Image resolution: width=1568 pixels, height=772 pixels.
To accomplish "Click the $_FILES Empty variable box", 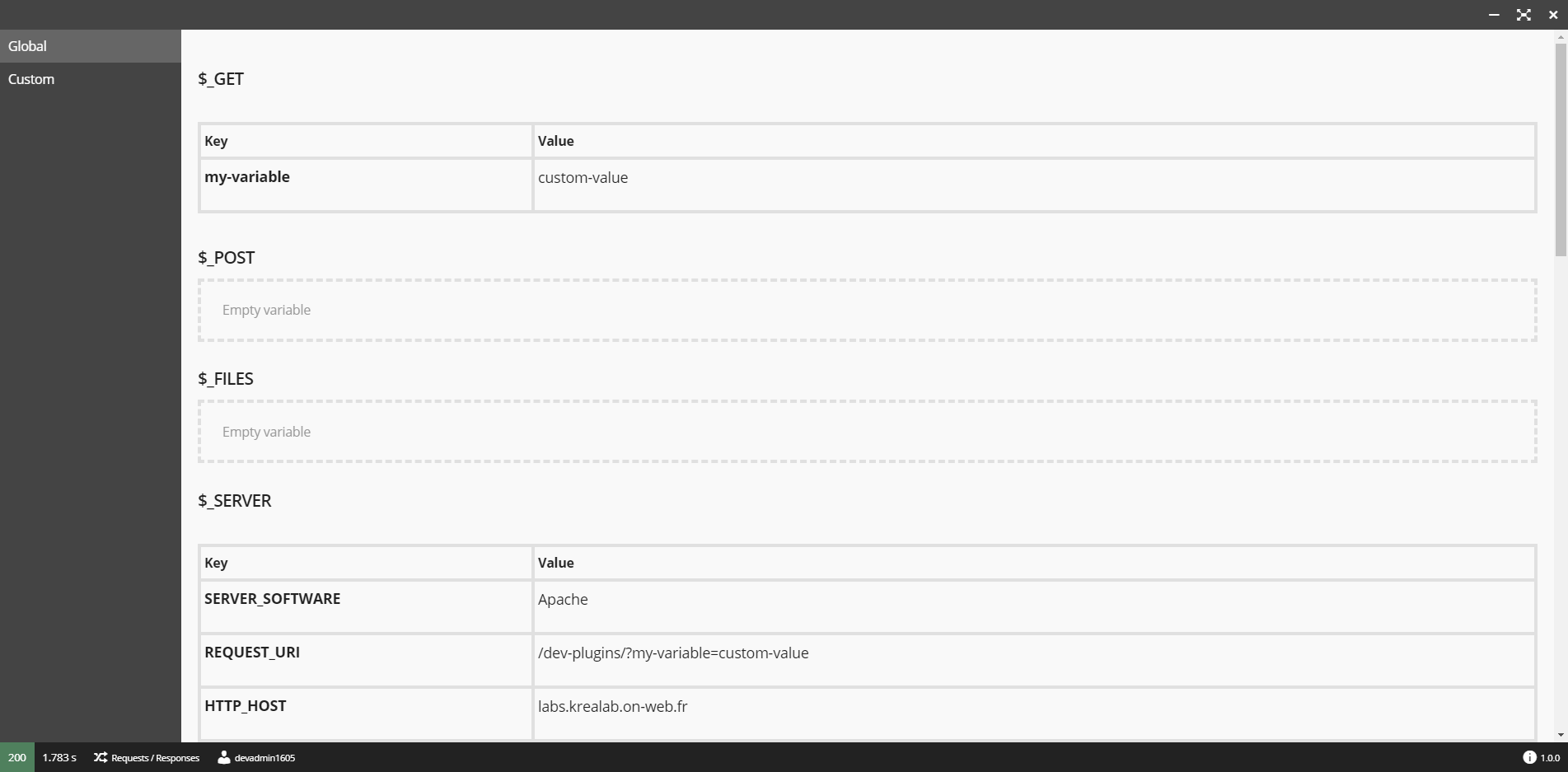I will (868, 432).
